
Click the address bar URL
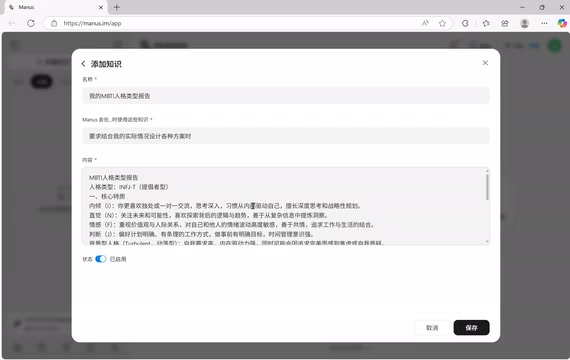[x=92, y=23]
